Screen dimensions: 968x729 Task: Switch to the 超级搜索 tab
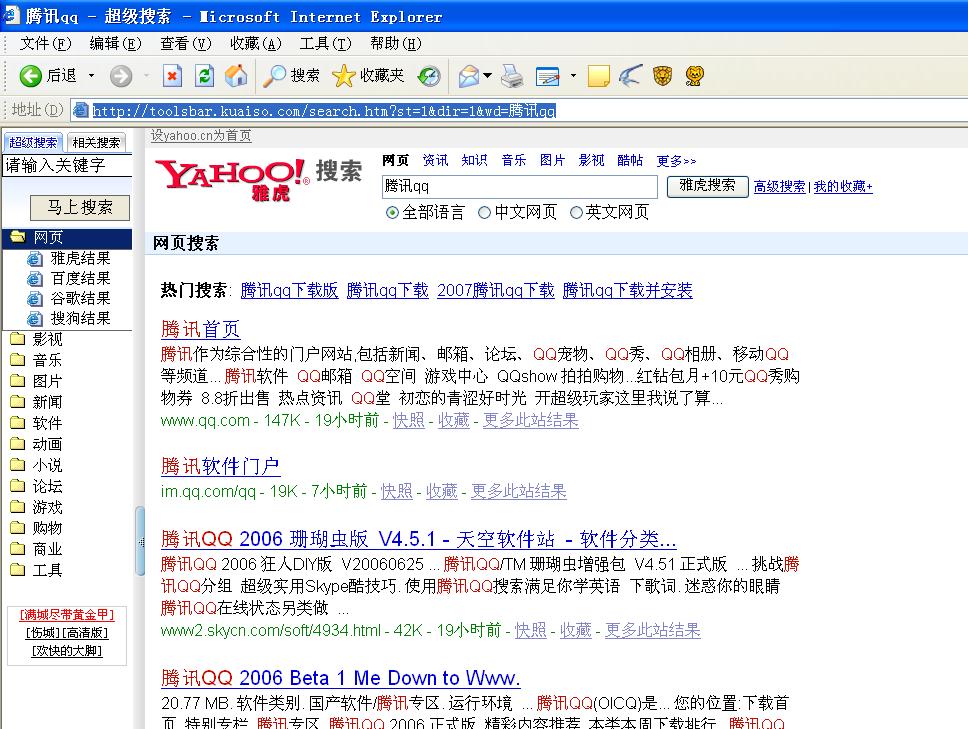pos(33,143)
